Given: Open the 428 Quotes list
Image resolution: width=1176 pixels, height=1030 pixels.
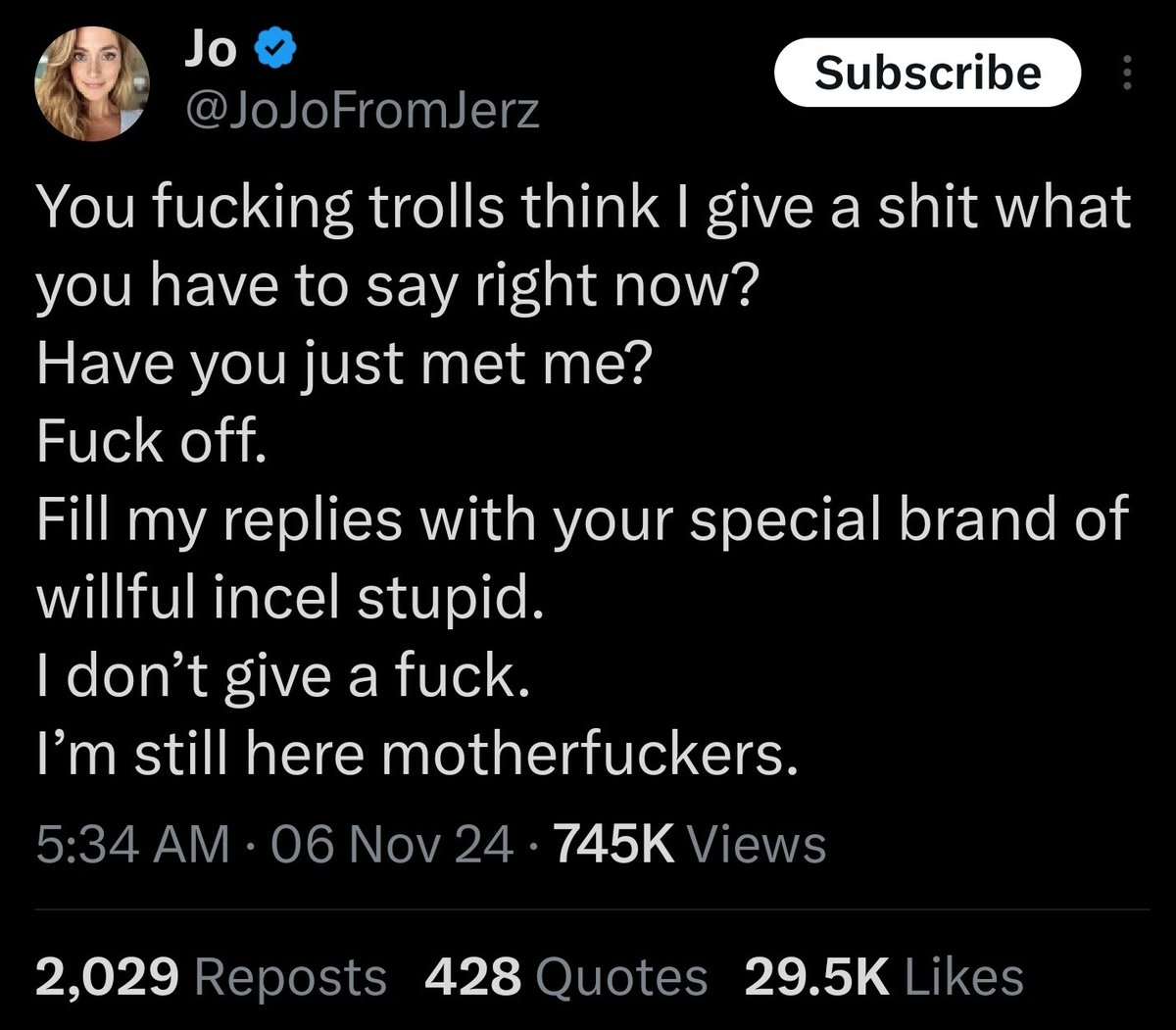Looking at the screenshot, I should tap(565, 977).
